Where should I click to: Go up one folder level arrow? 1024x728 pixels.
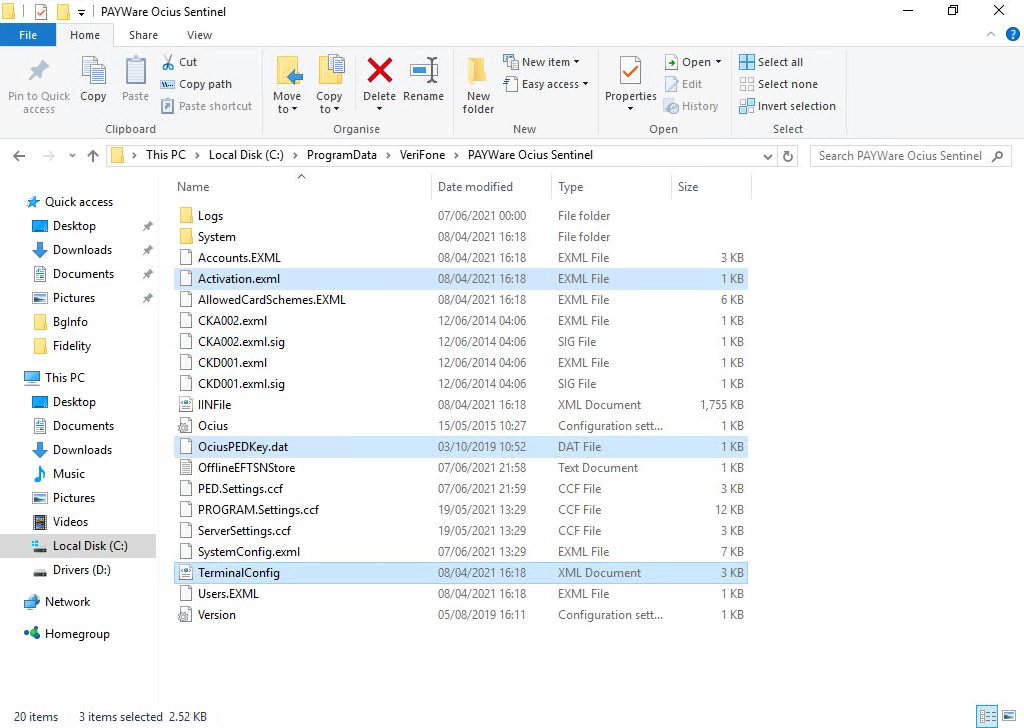coord(93,155)
